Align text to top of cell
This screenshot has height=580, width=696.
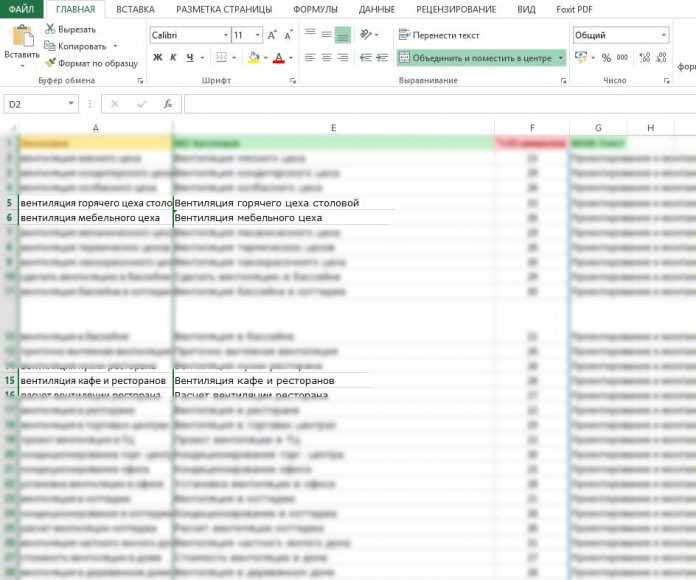[310, 34]
